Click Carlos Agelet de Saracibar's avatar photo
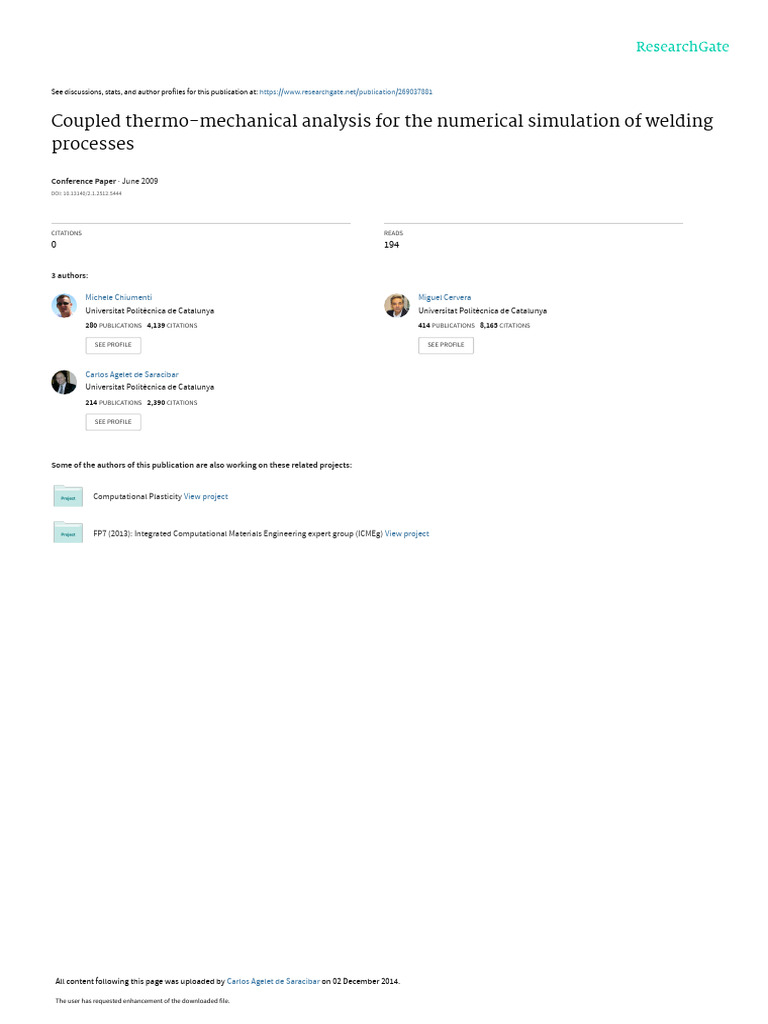This screenshot has width=768, height=1024. click(x=64, y=383)
